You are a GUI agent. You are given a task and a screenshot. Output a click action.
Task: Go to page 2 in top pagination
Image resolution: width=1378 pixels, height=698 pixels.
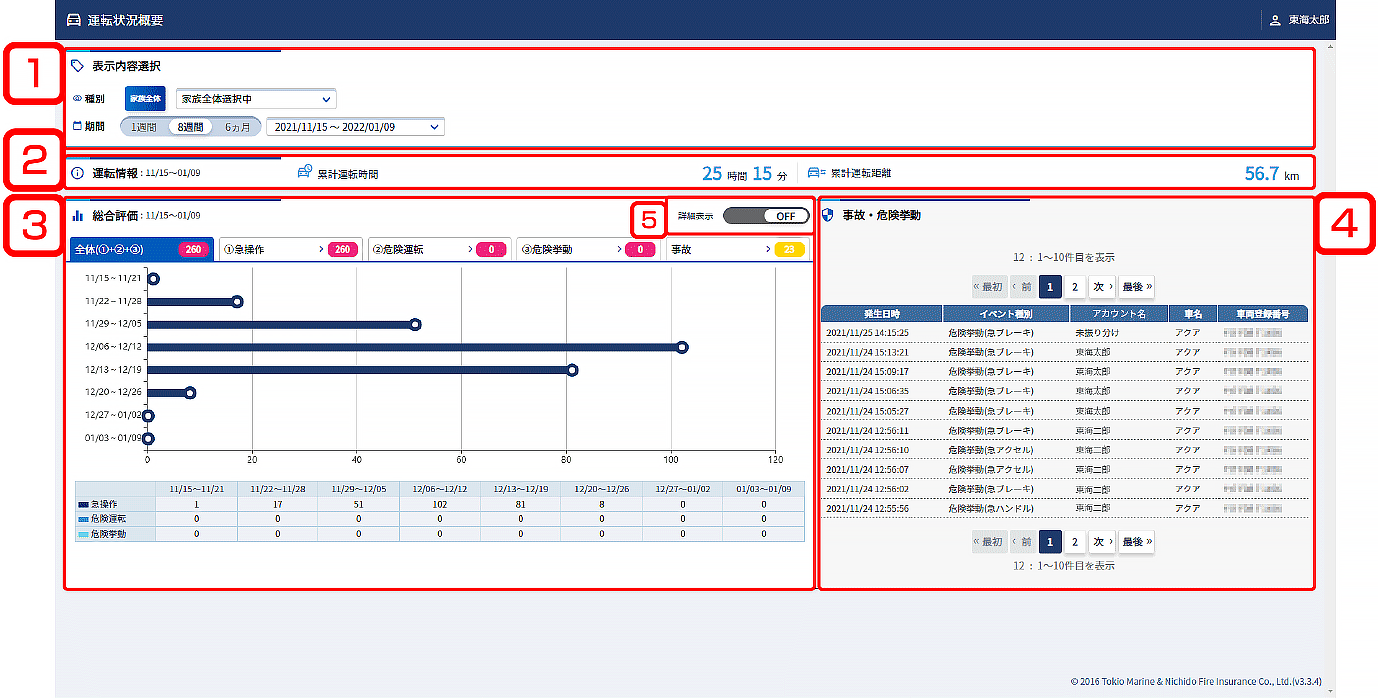(1074, 287)
